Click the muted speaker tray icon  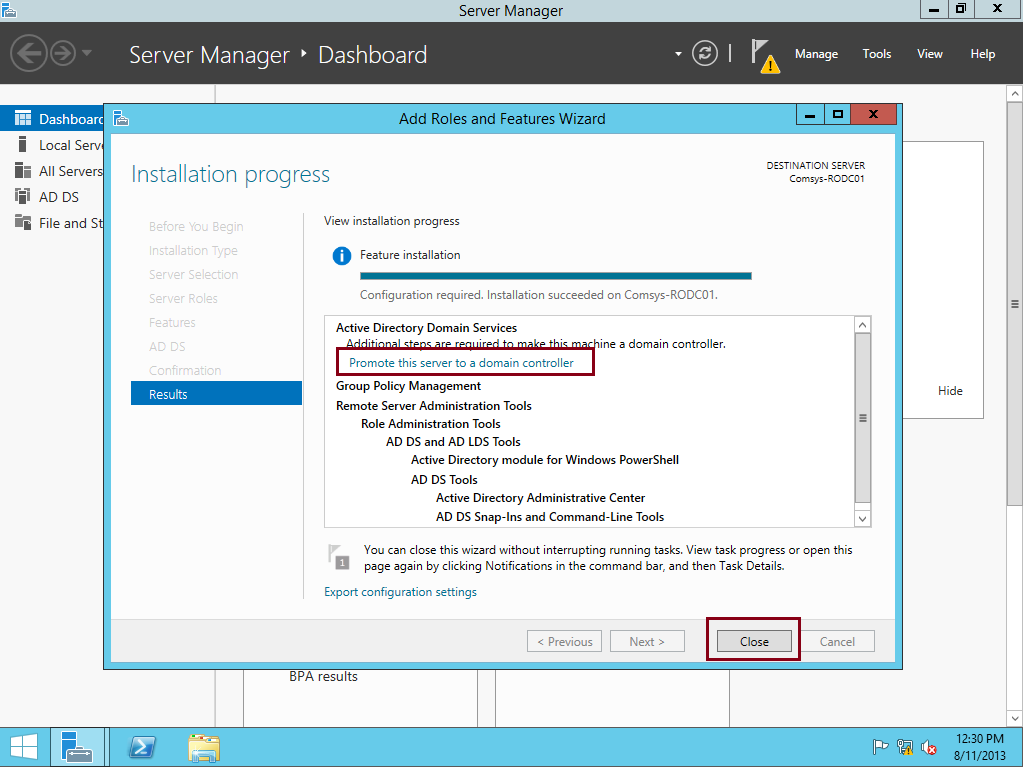tap(928, 747)
